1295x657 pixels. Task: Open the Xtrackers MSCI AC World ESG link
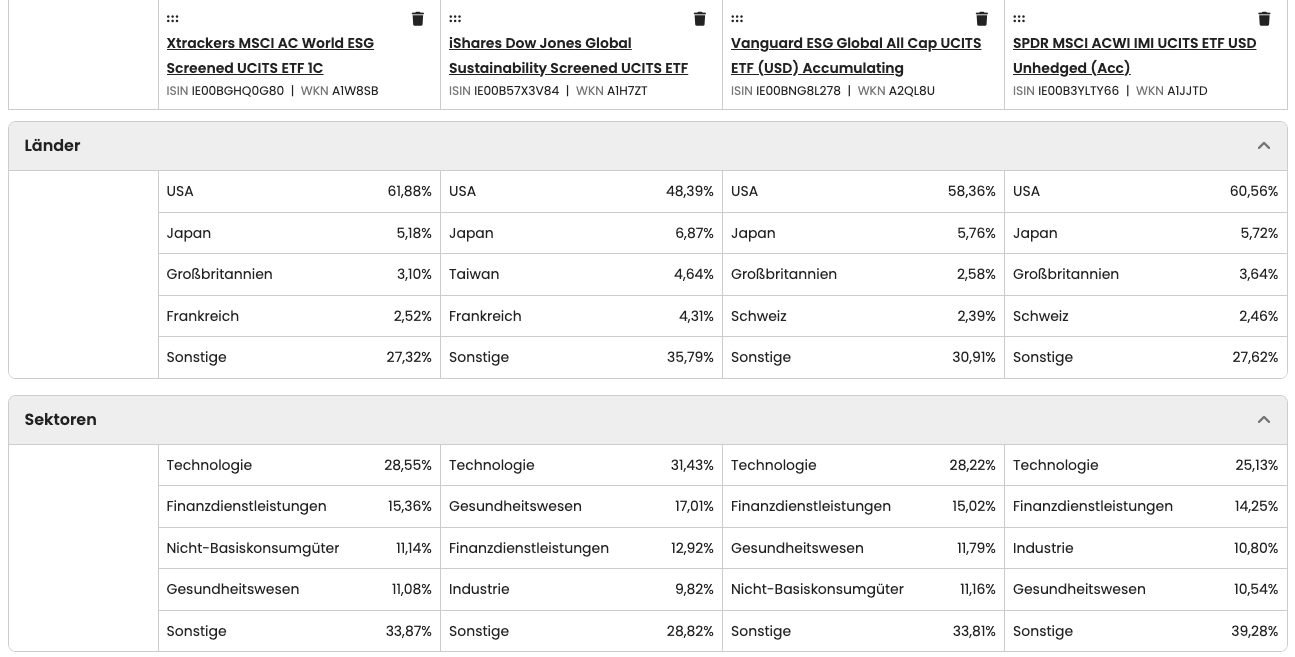pyautogui.click(x=270, y=55)
